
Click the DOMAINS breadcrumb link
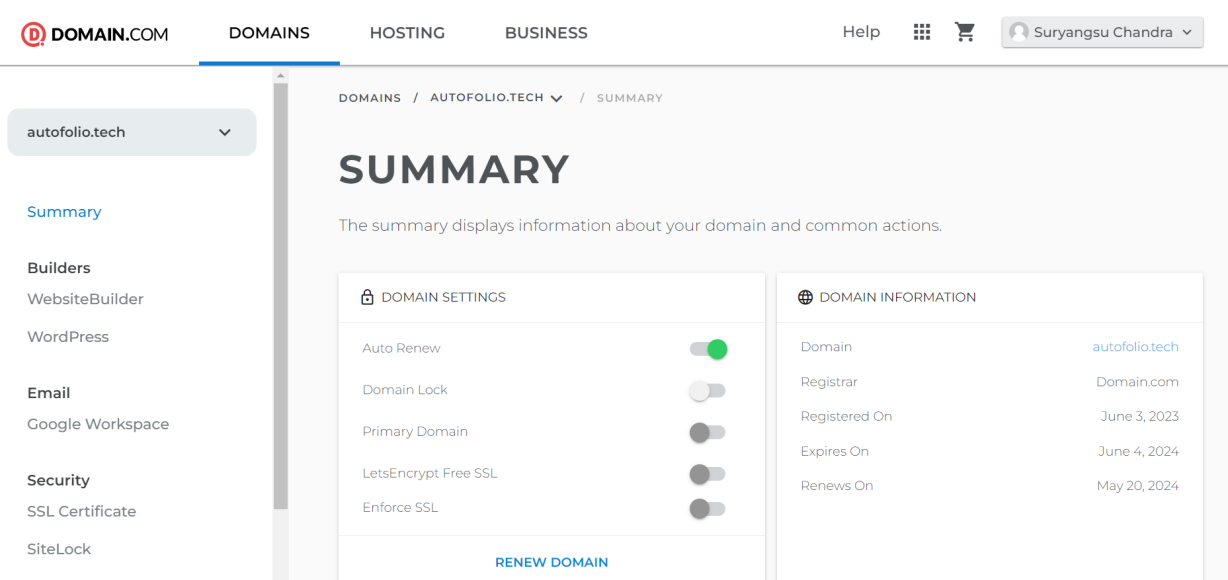point(370,98)
